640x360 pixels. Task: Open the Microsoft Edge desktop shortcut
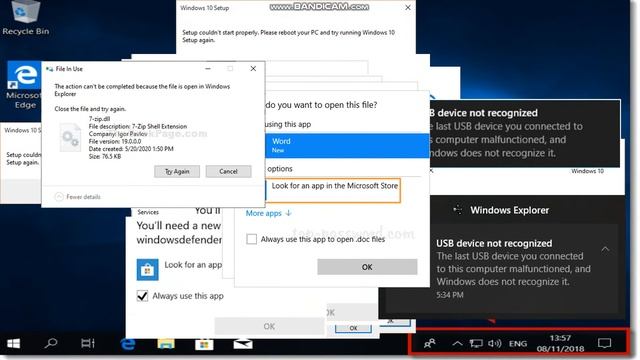[x=24, y=85]
